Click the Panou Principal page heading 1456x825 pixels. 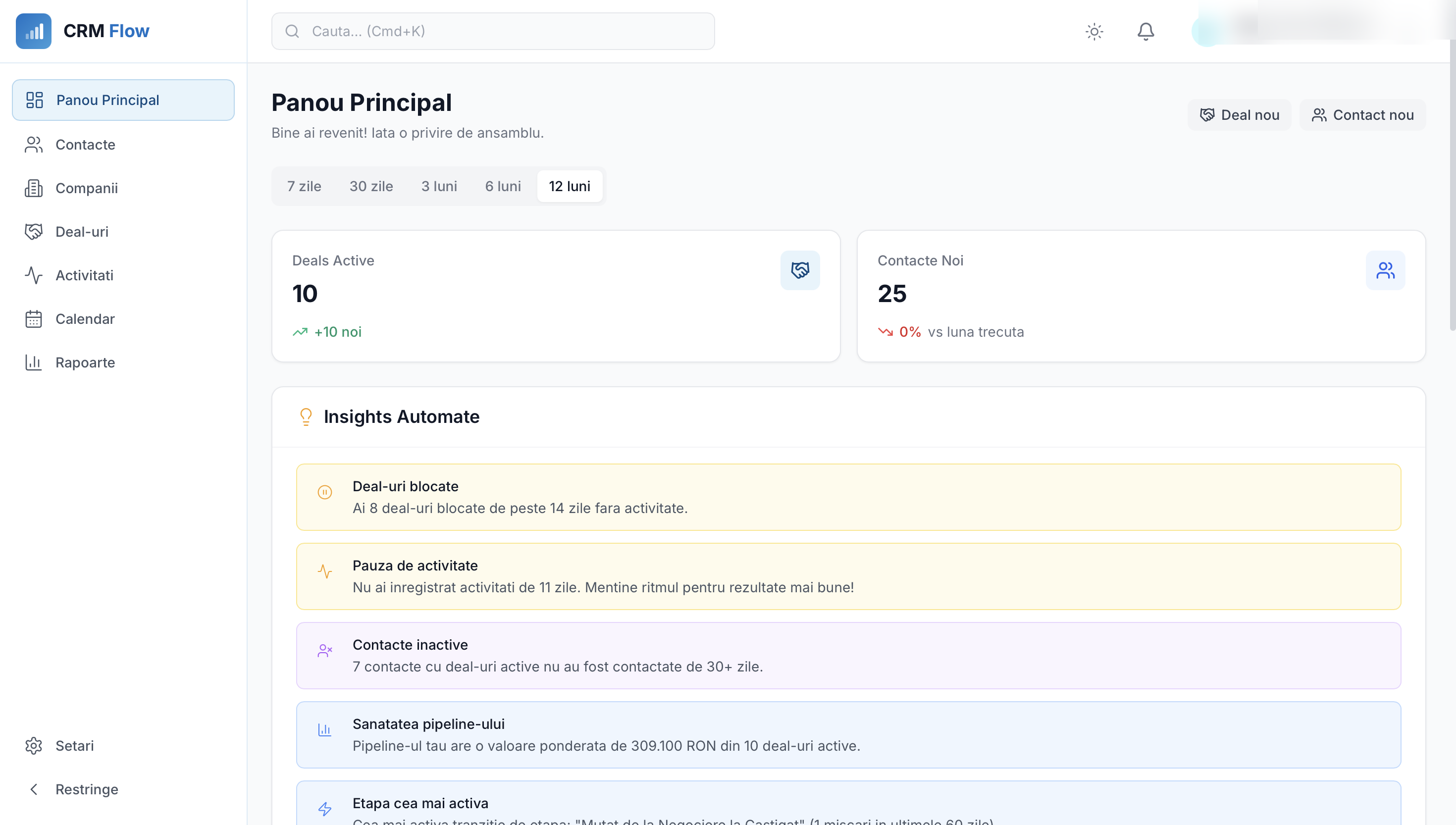point(362,103)
